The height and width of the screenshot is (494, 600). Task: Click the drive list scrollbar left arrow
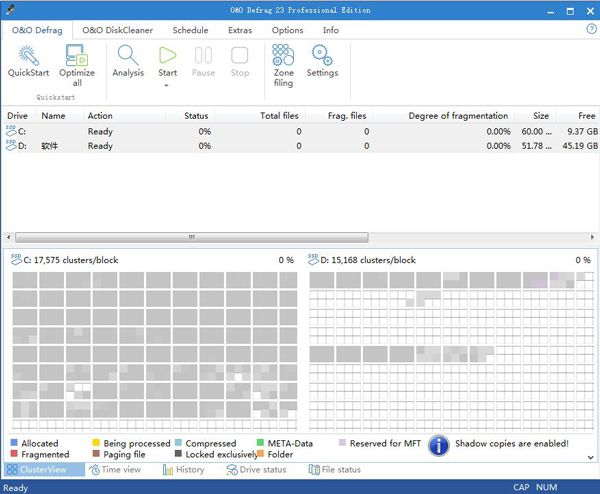coord(9,237)
